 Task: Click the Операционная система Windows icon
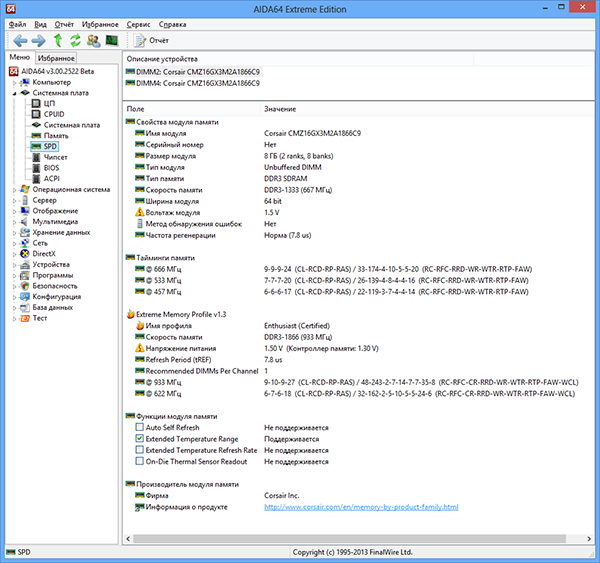coord(25,189)
